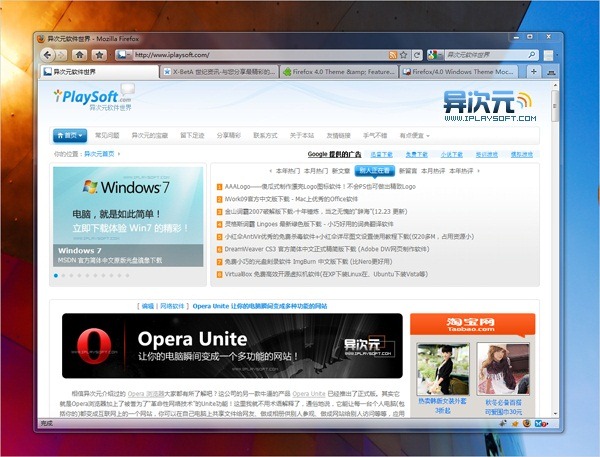Go back with the Back arrow button
Image resolution: width=600 pixels, height=457 pixels.
(47, 55)
